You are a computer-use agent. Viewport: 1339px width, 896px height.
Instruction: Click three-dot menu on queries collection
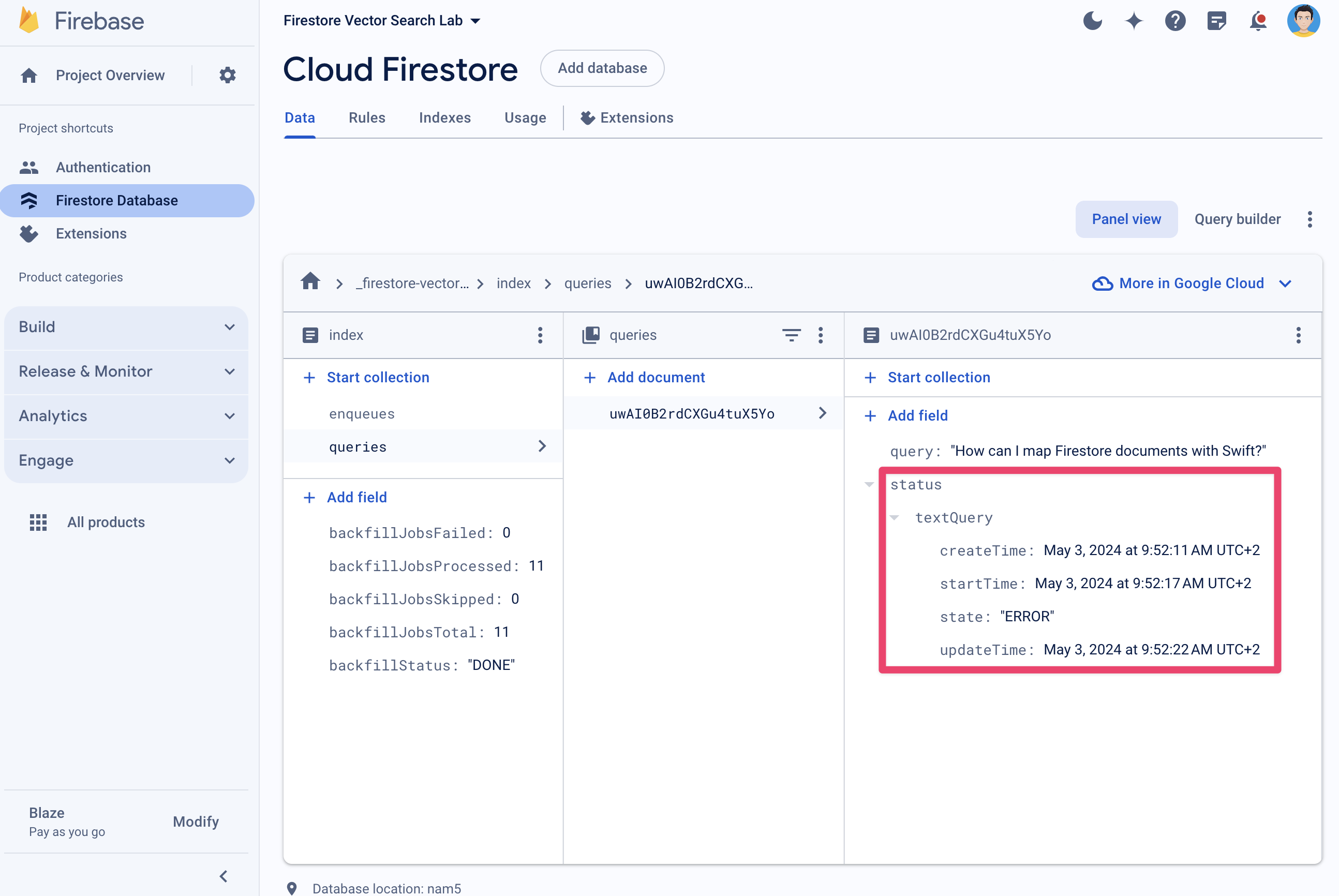pos(821,334)
